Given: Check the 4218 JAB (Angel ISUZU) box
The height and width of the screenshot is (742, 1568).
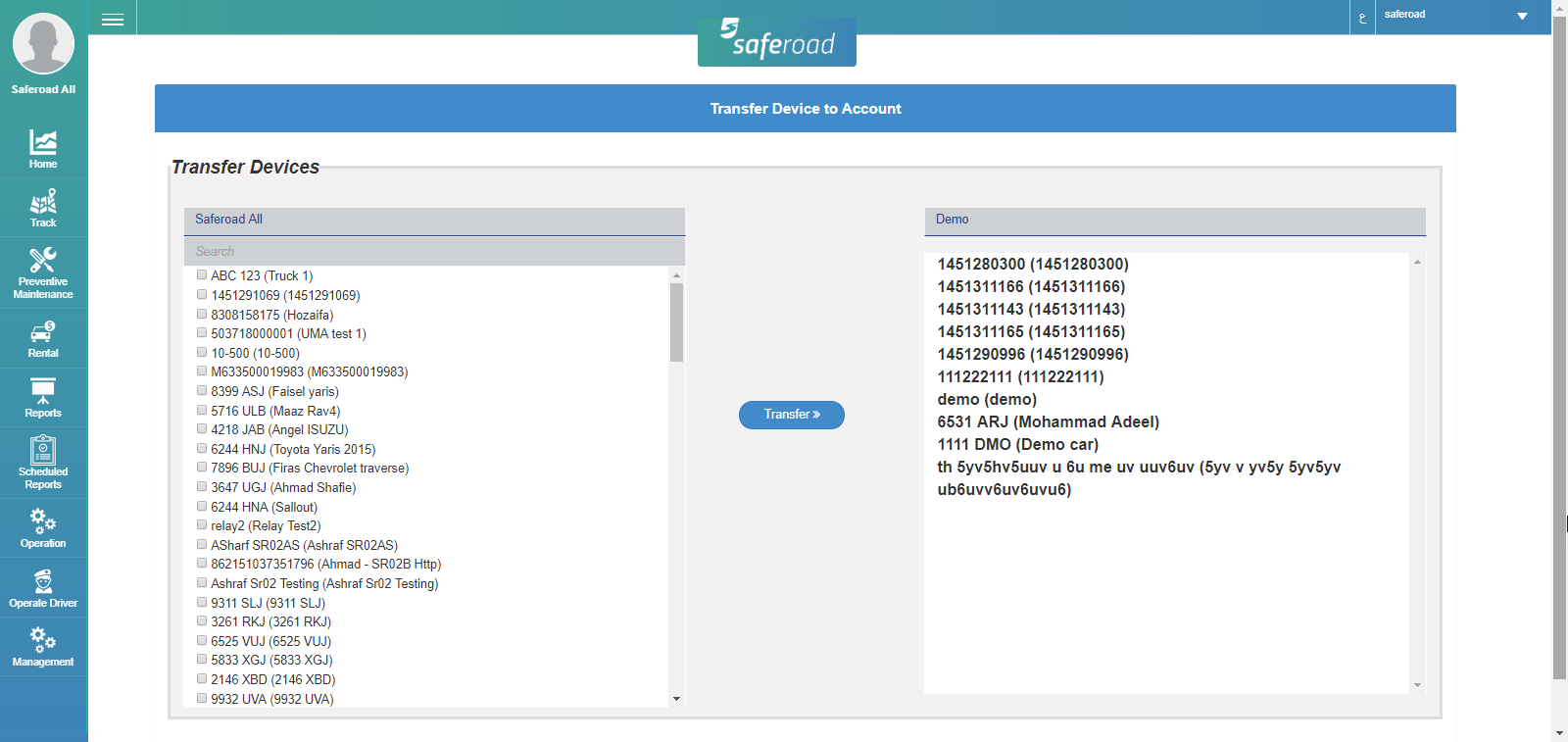Looking at the screenshot, I should (202, 428).
